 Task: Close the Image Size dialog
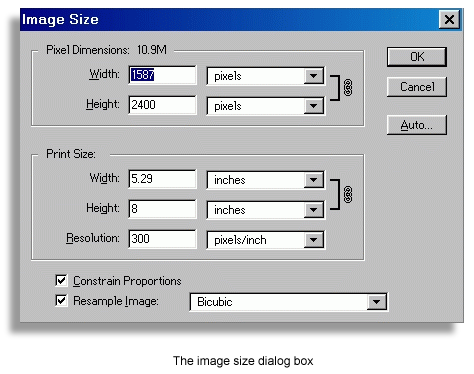point(449,19)
